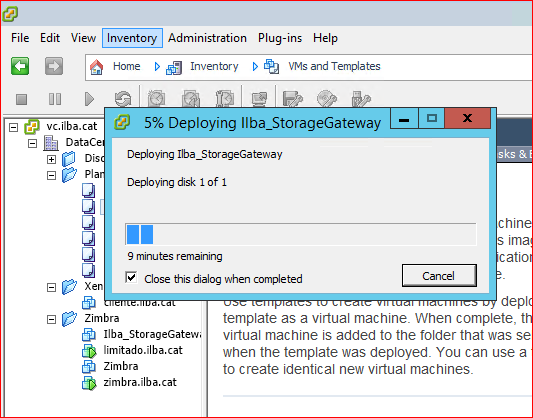Click the CD/DVD device toolbar icon
The image size is (533, 418).
coord(326,99)
